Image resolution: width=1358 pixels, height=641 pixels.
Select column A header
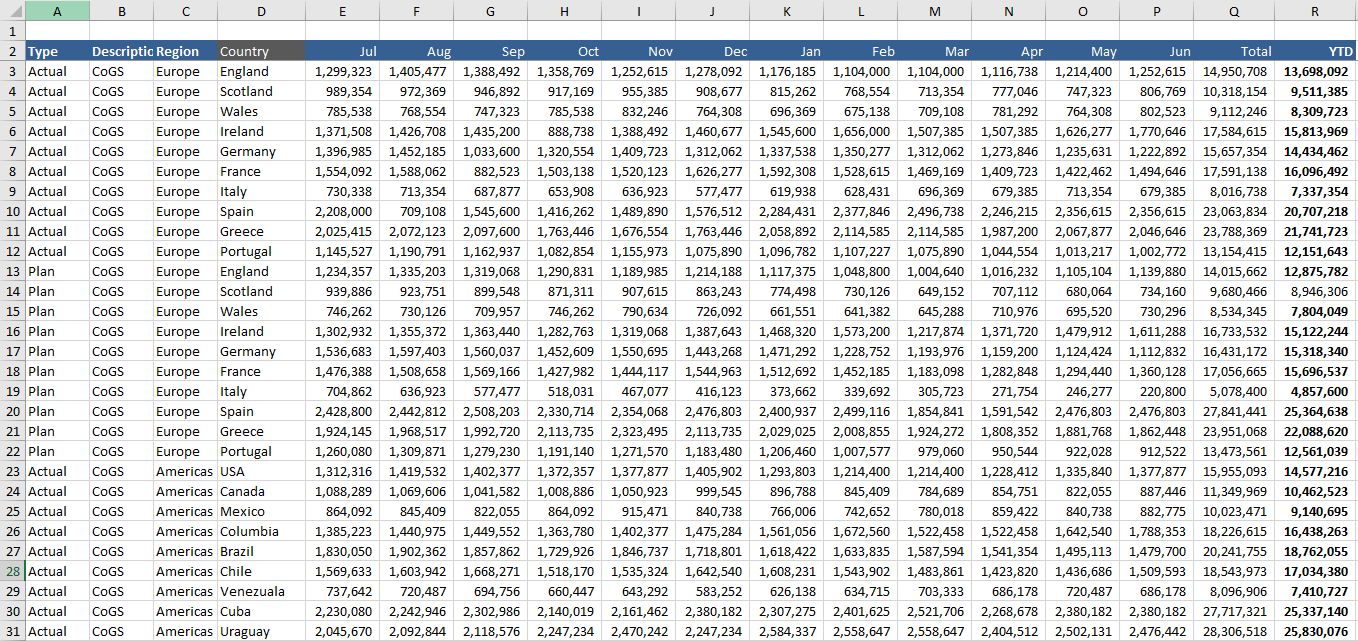click(57, 10)
